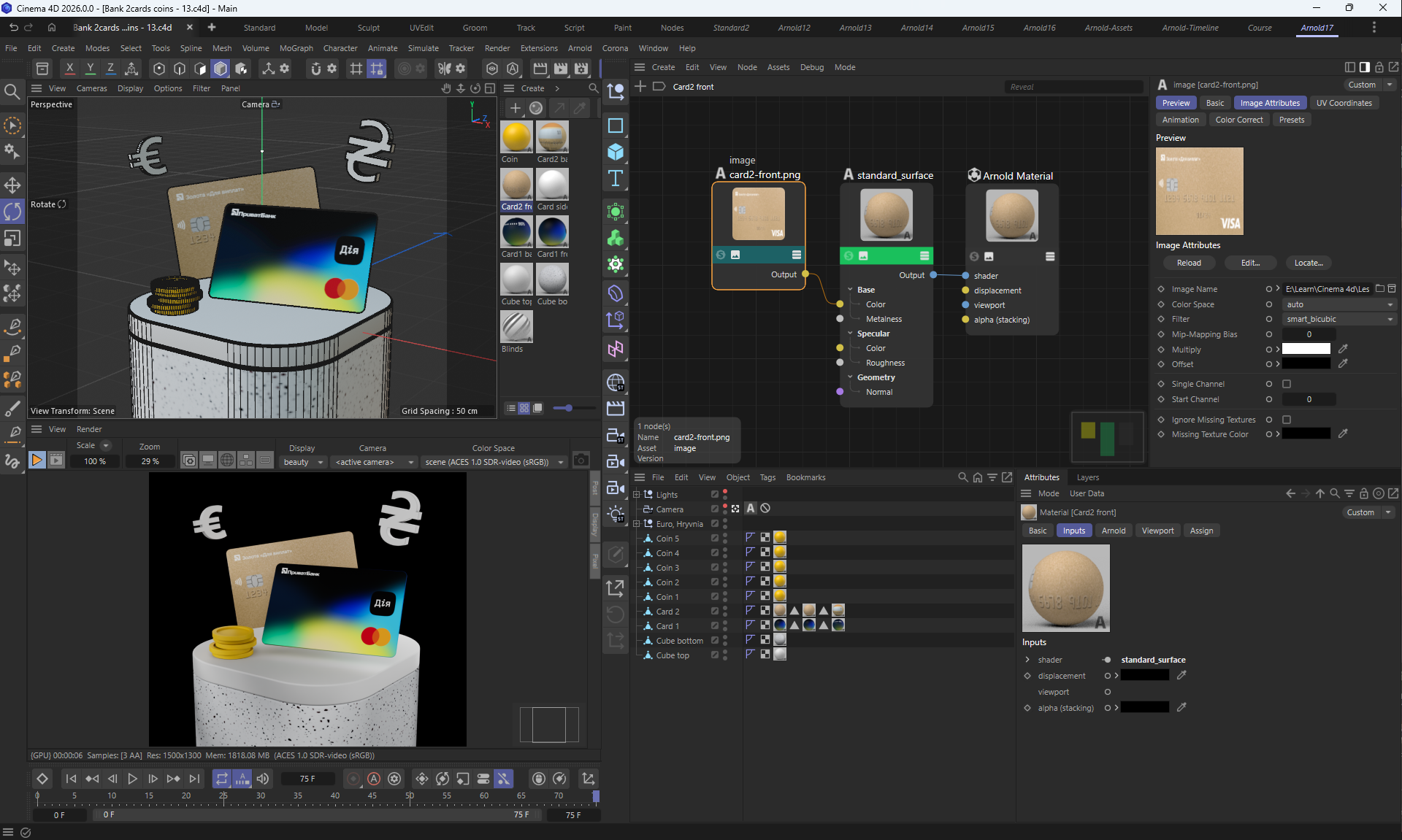Click the white Multiply color swatch
The width and height of the screenshot is (1402, 840).
(1306, 349)
